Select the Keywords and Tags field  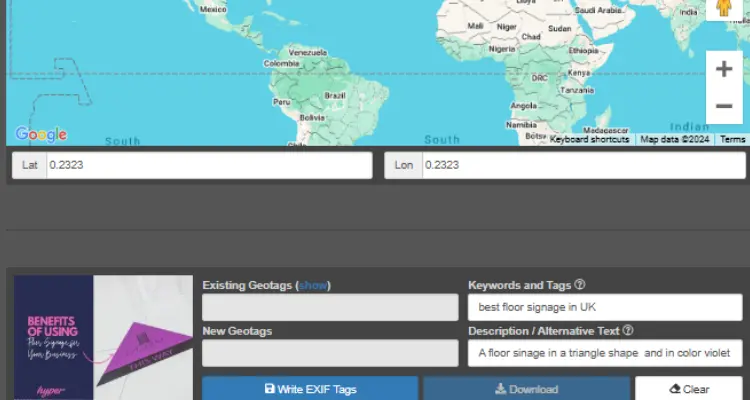(x=605, y=307)
